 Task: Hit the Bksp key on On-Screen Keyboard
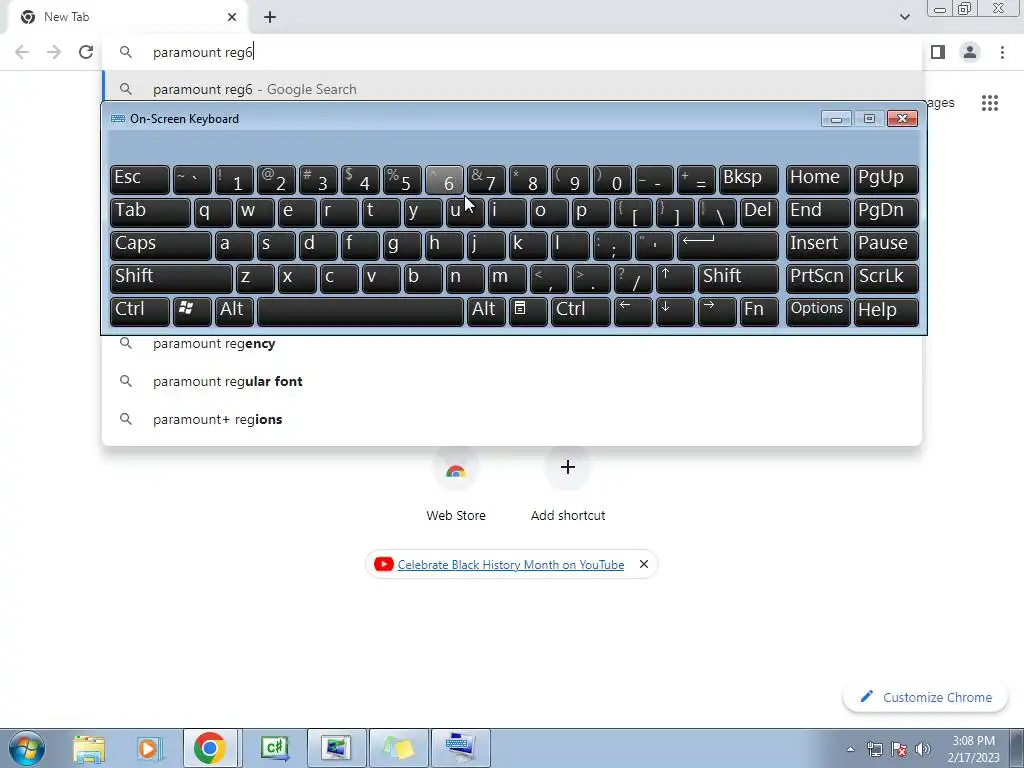click(x=748, y=179)
